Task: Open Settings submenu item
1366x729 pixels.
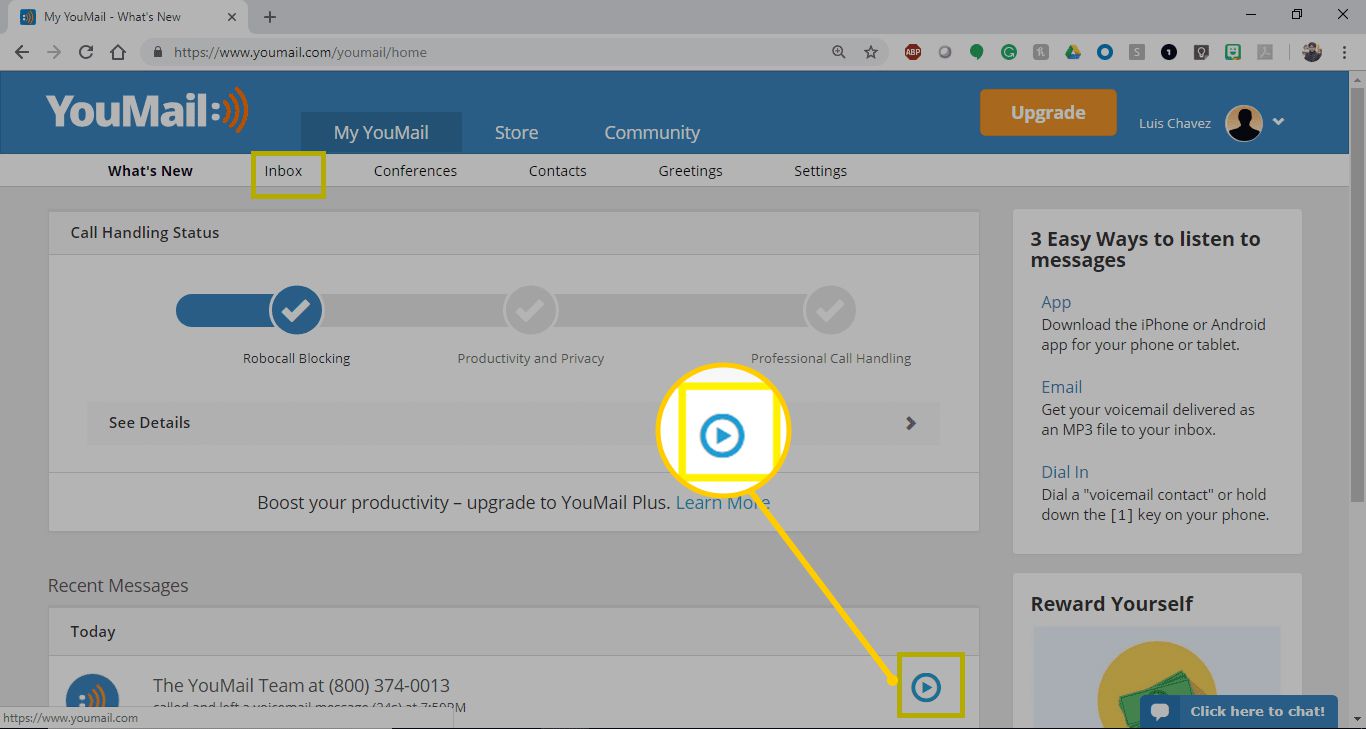Action: pyautogui.click(x=820, y=171)
